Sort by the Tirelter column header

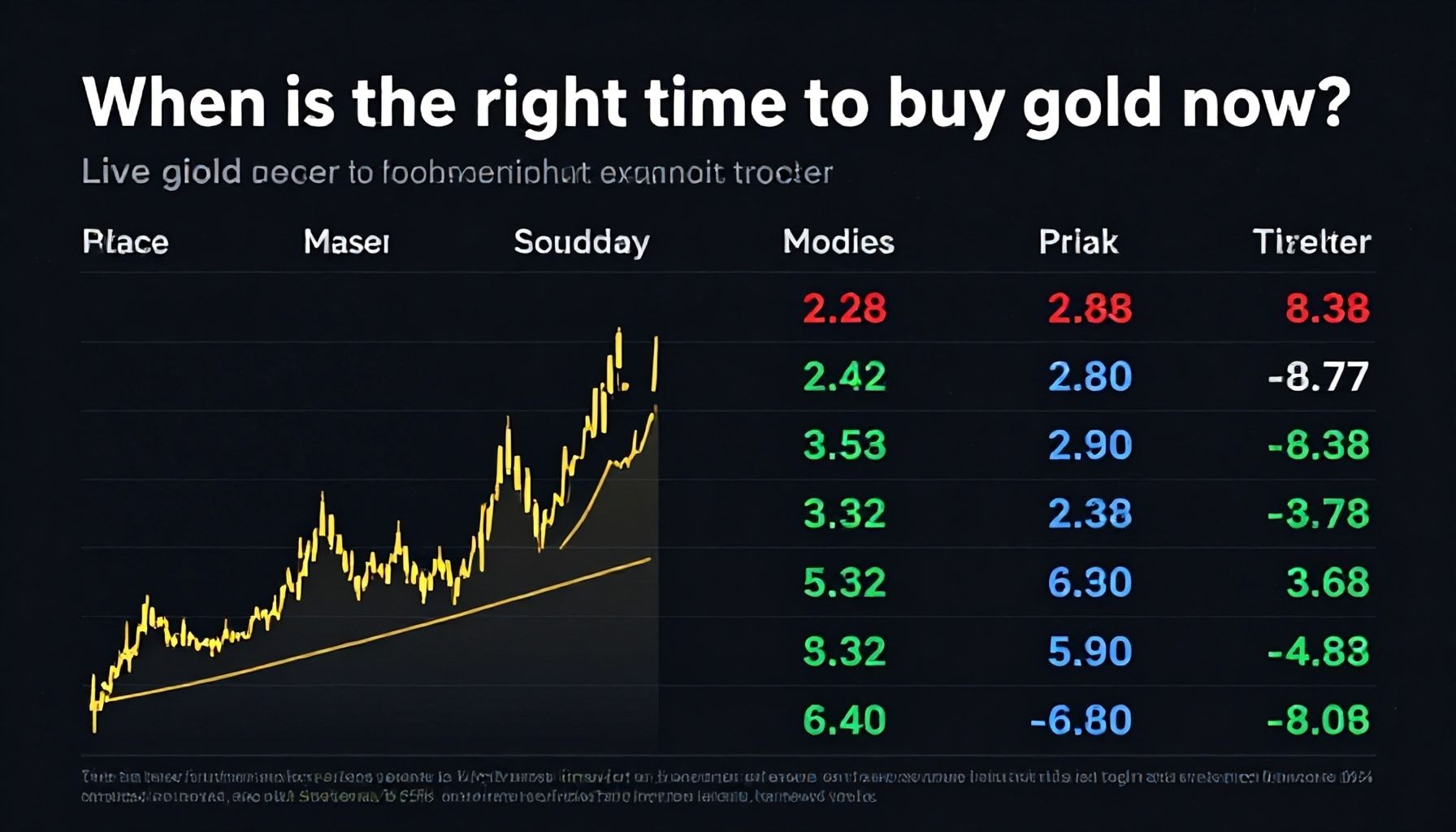pyautogui.click(x=1311, y=242)
